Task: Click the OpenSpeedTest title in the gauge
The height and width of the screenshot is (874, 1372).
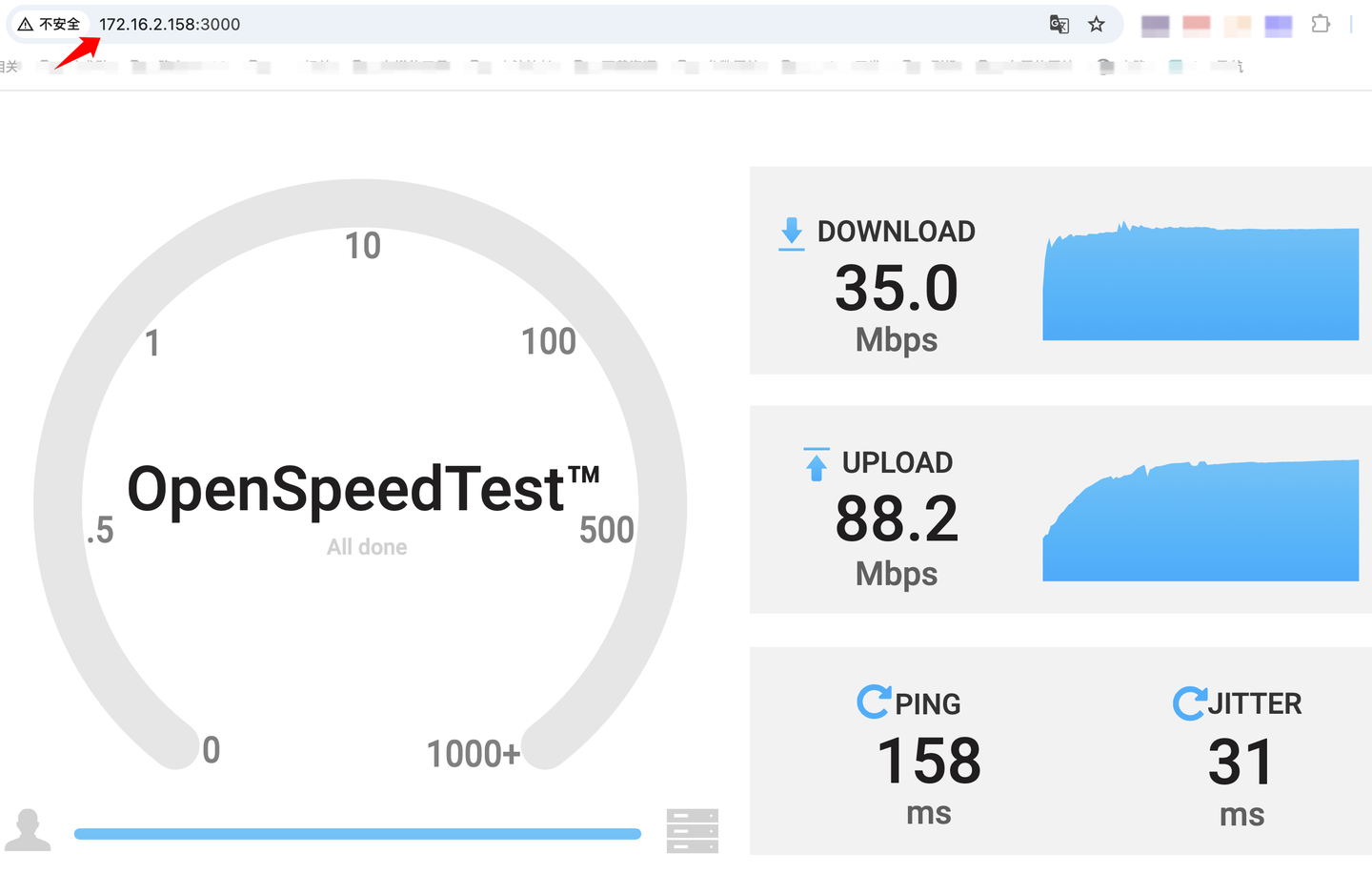Action: point(363,489)
